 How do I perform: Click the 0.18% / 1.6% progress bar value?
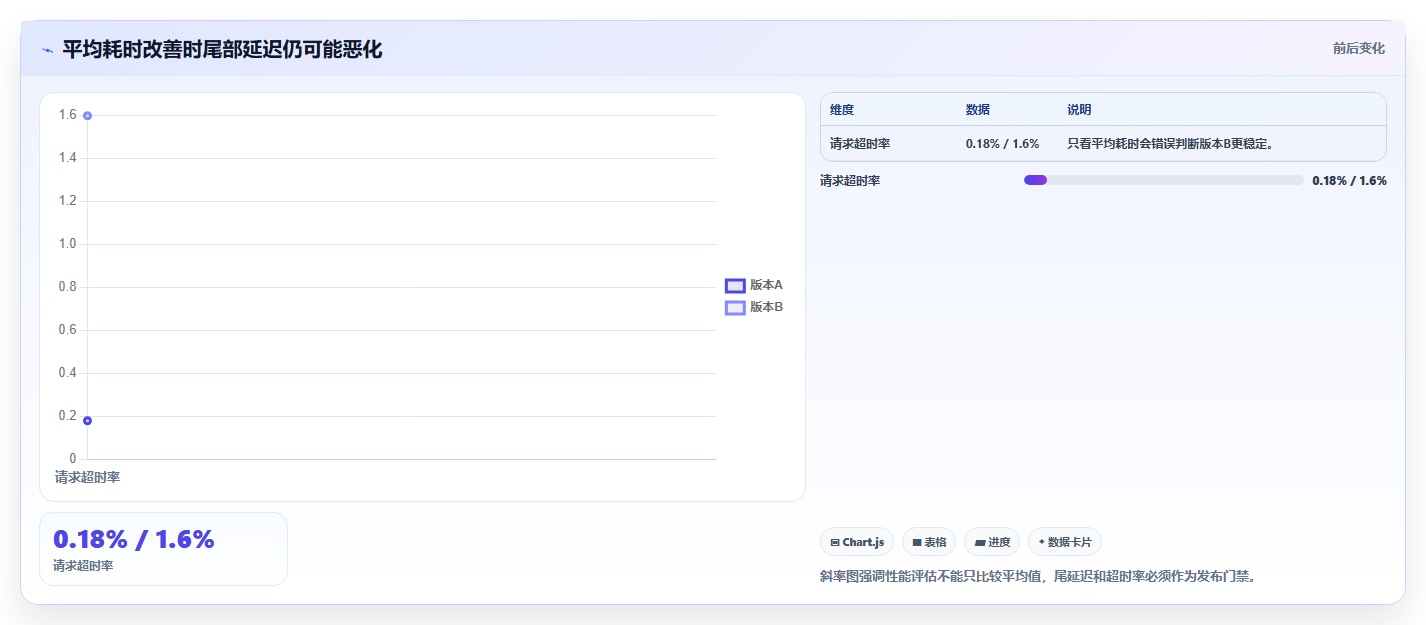click(x=1349, y=181)
